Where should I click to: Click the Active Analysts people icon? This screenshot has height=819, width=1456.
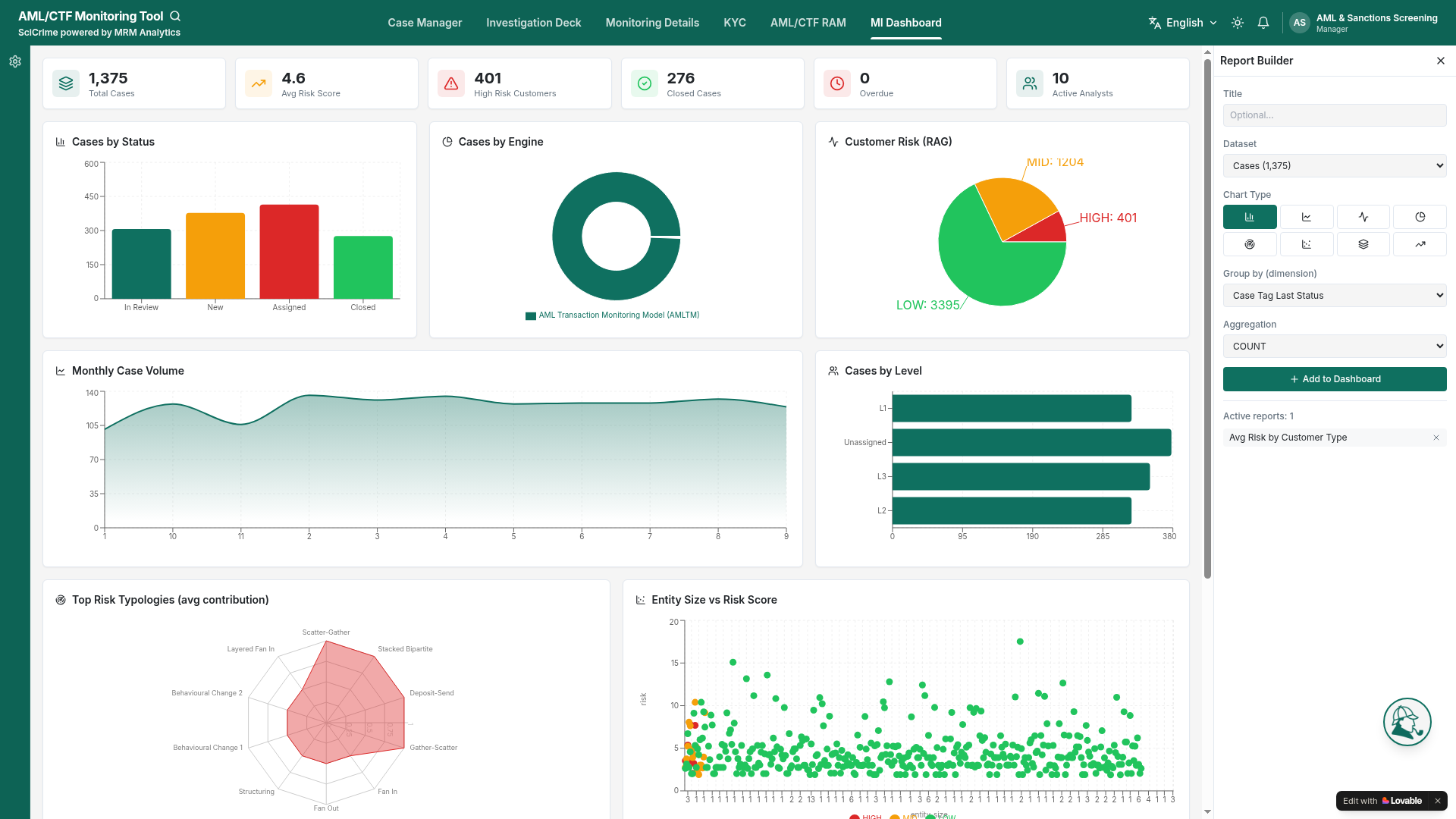click(1030, 83)
